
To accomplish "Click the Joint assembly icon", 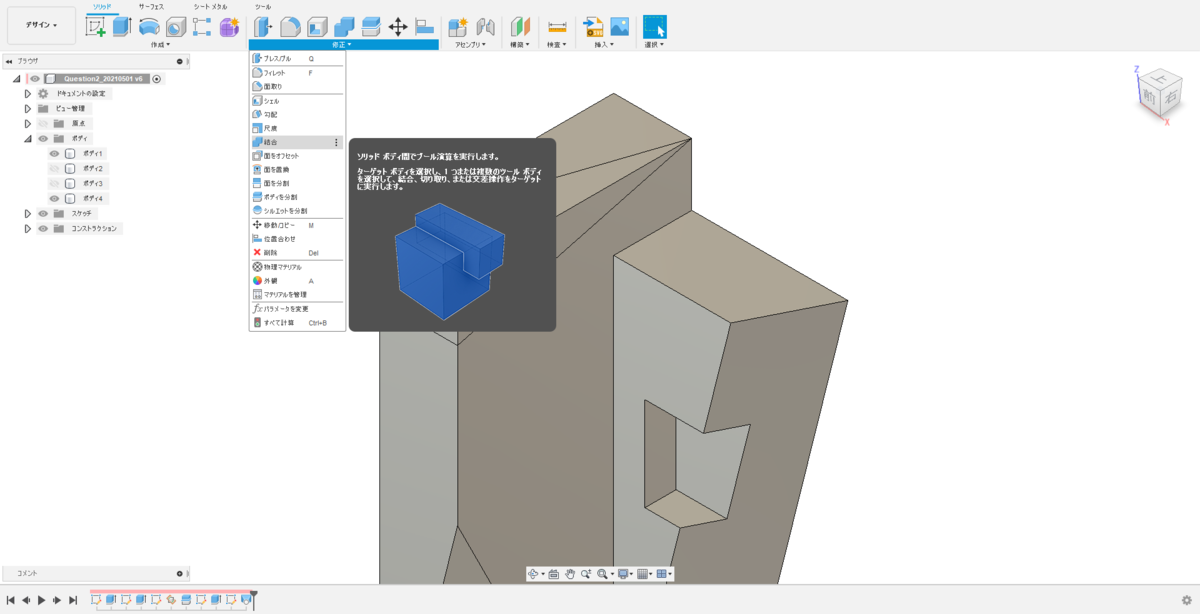I will [x=486, y=27].
